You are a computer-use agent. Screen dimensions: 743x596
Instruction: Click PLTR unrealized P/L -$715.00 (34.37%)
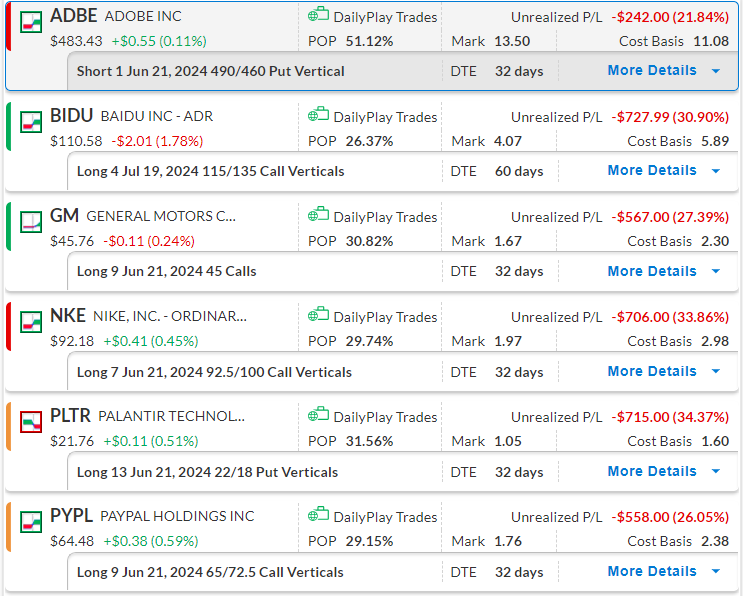pos(670,417)
